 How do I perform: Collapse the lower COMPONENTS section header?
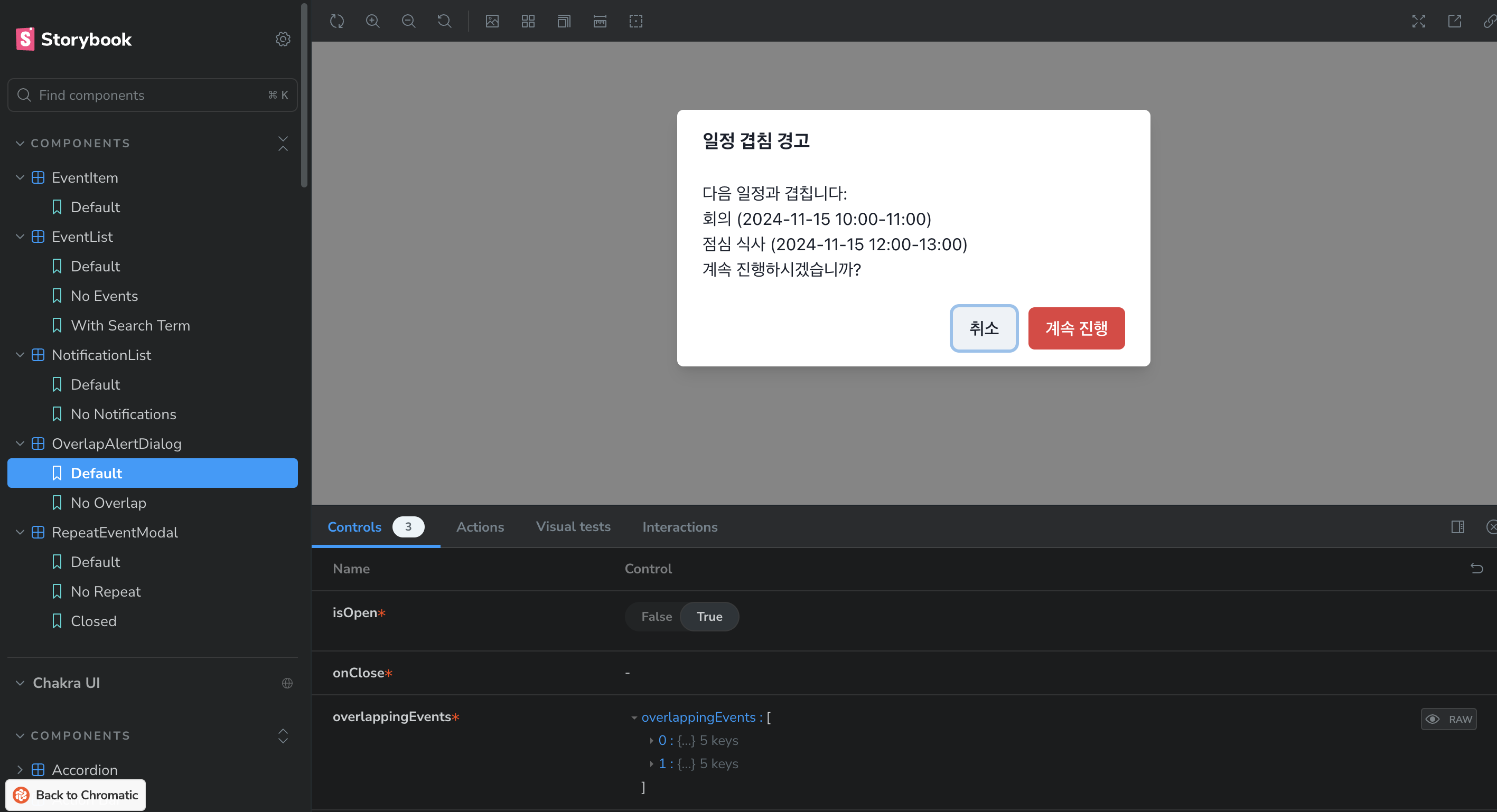(x=73, y=736)
